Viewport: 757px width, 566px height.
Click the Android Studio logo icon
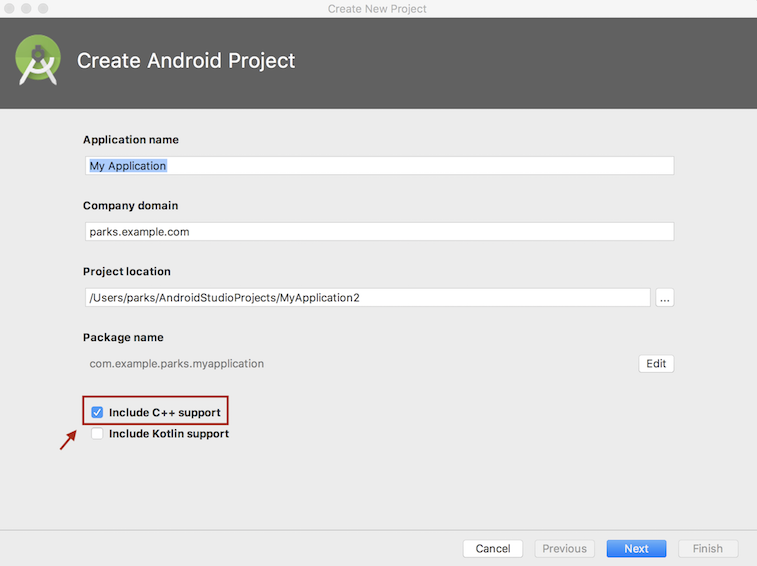(x=38, y=60)
